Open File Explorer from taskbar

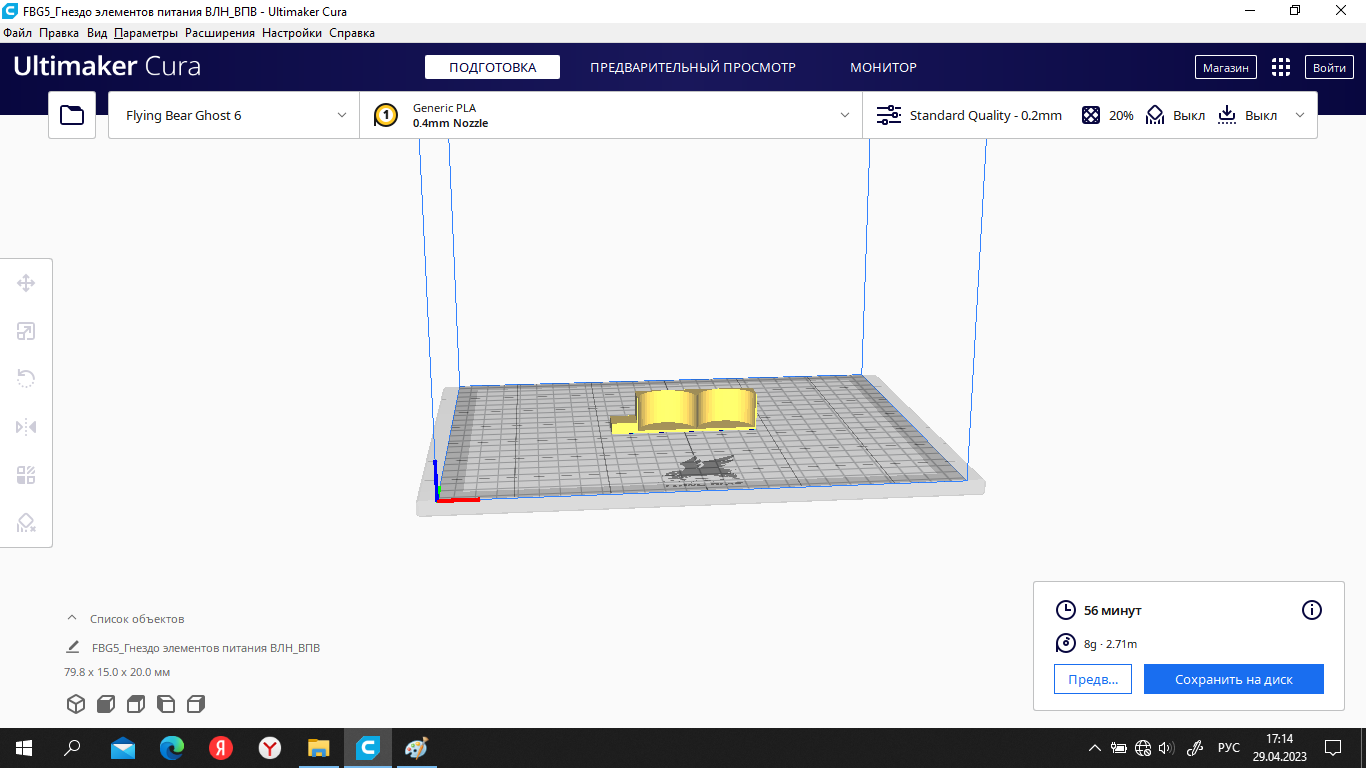click(319, 748)
